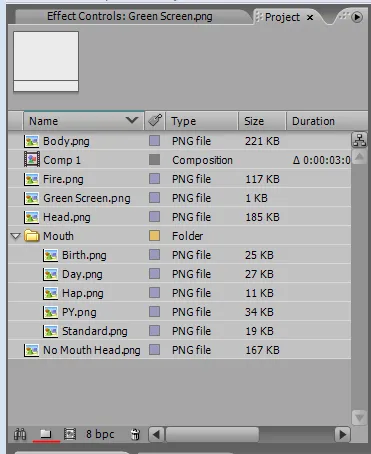This screenshot has height=454, width=371.
Task: Click the 8 bpc color depth button
Action: coord(100,434)
